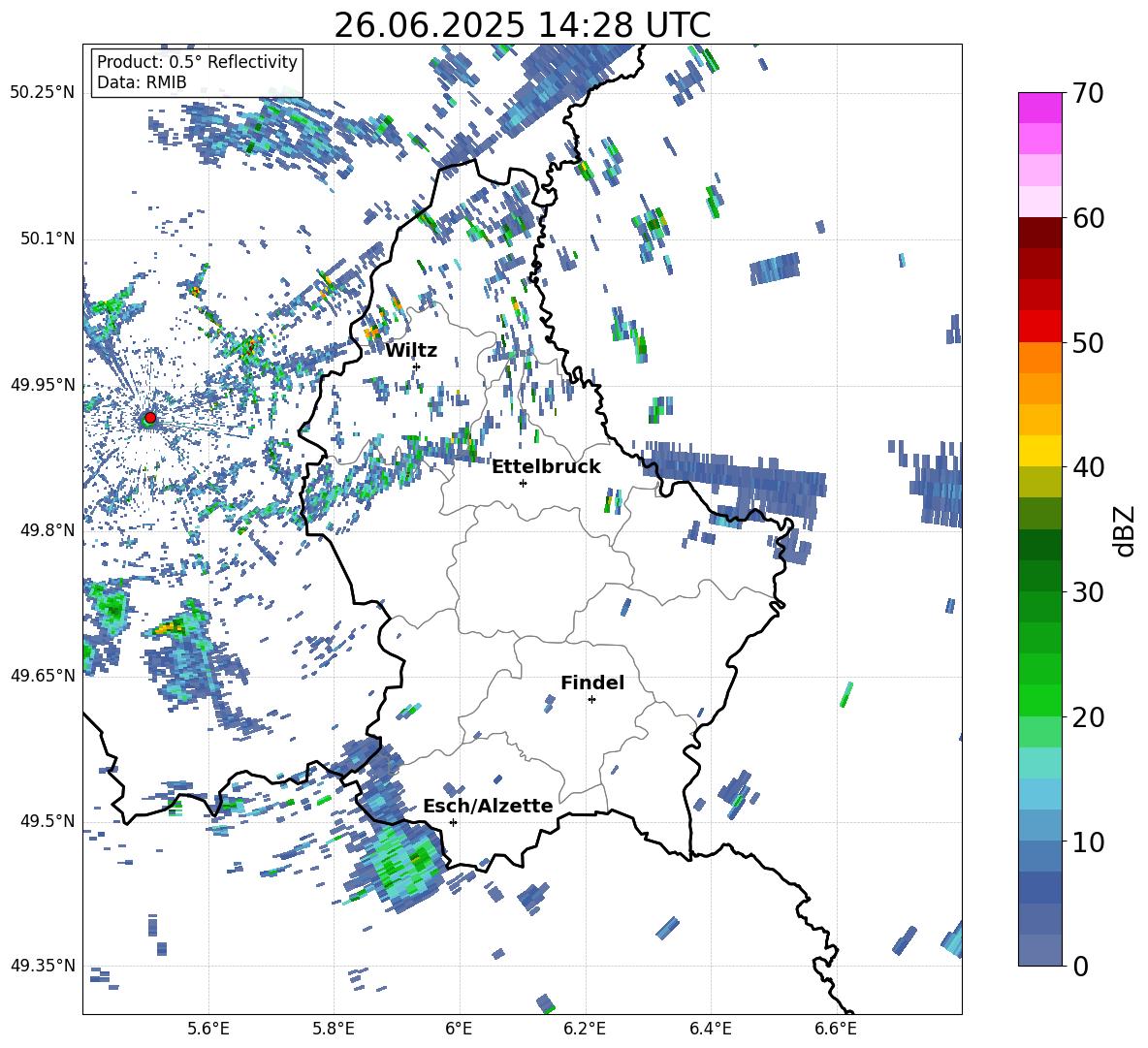Click the 5.8°E longitude label

(x=334, y=1030)
